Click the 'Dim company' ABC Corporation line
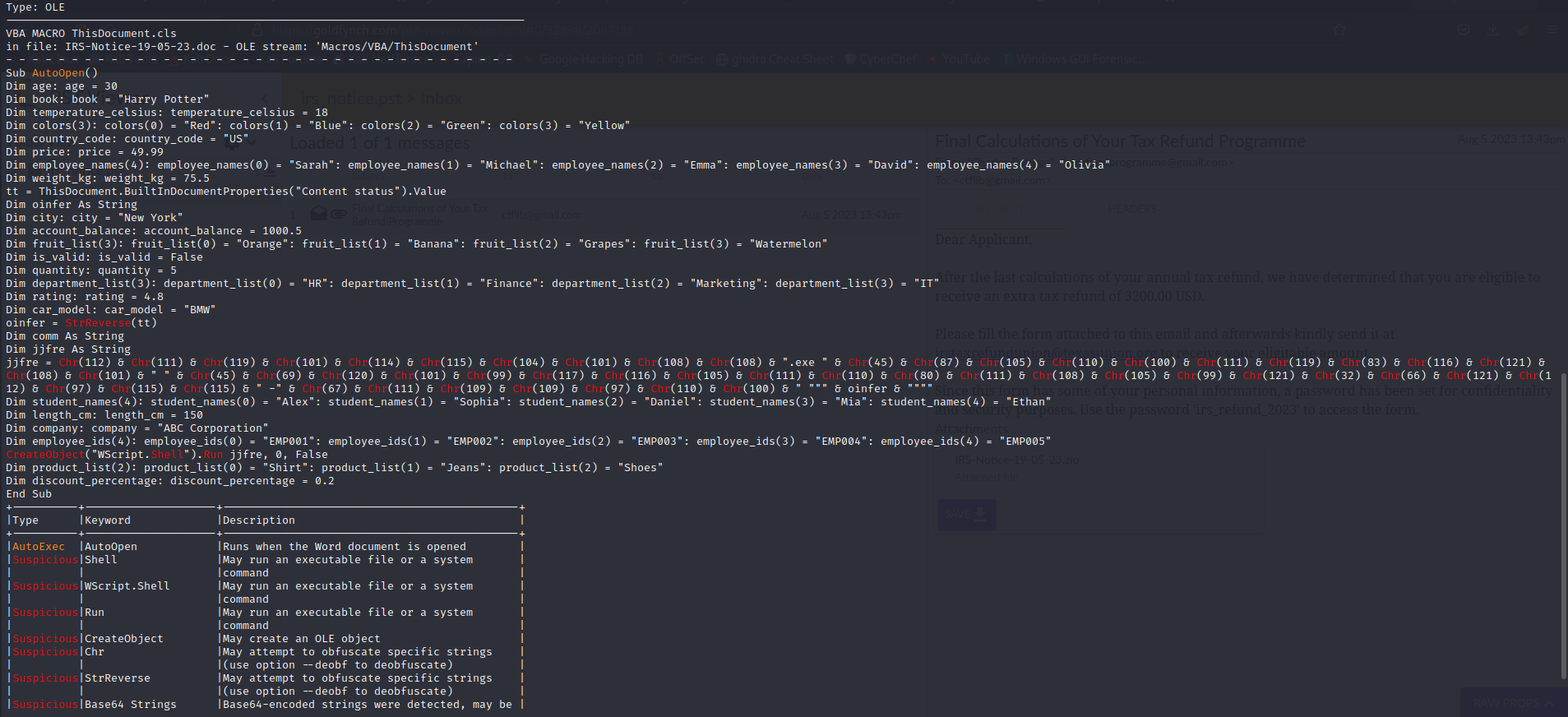 coord(137,428)
